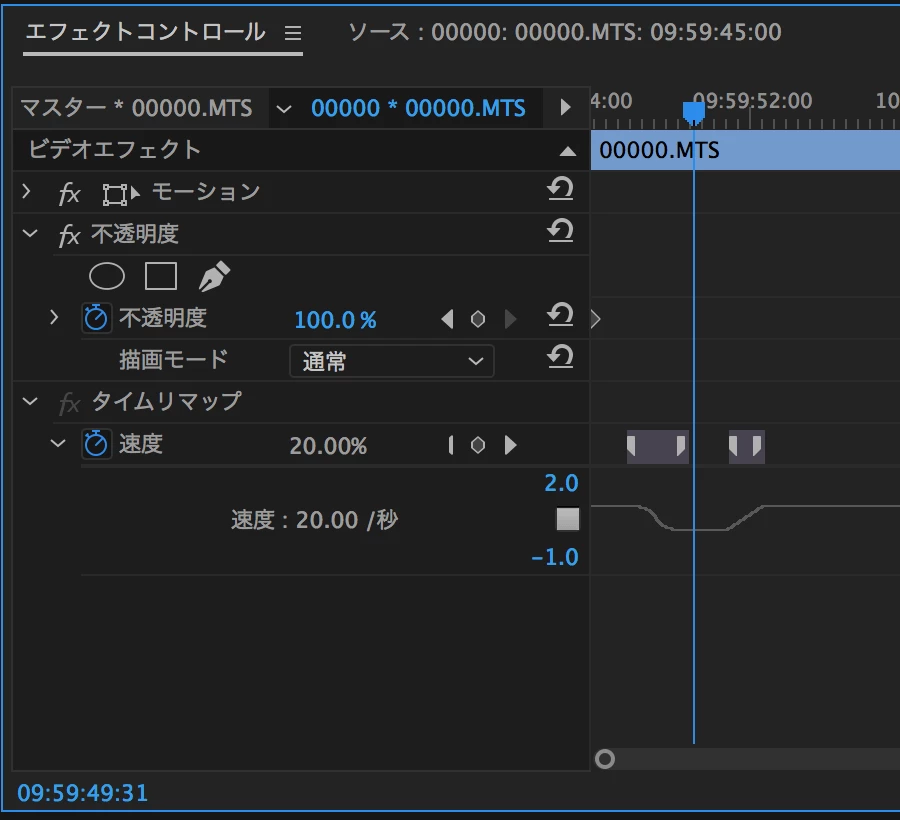900x820 pixels.
Task: Go to next 不透明度 keyframe
Action: 510,318
